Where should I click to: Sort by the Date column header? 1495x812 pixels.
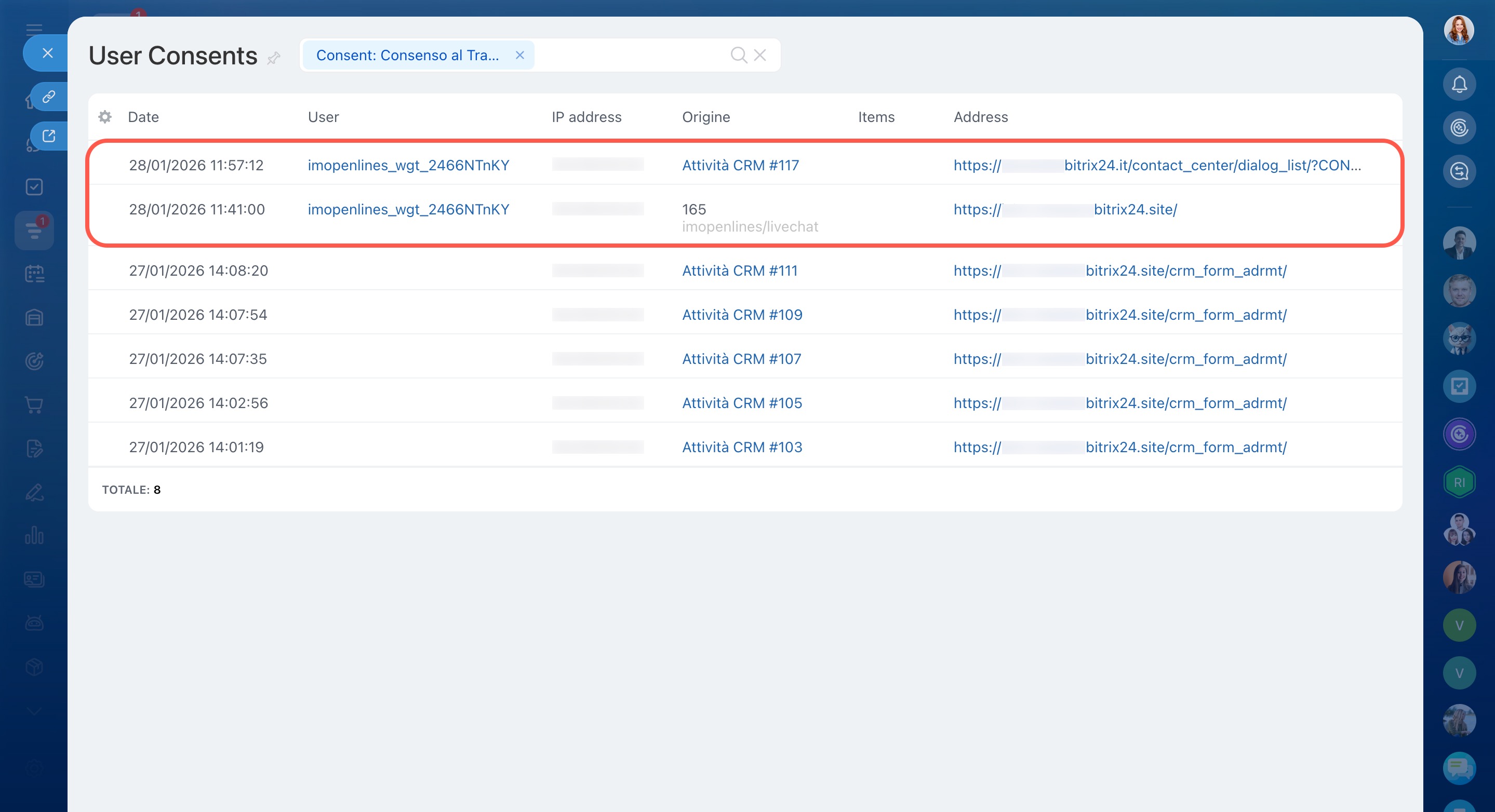(x=143, y=117)
